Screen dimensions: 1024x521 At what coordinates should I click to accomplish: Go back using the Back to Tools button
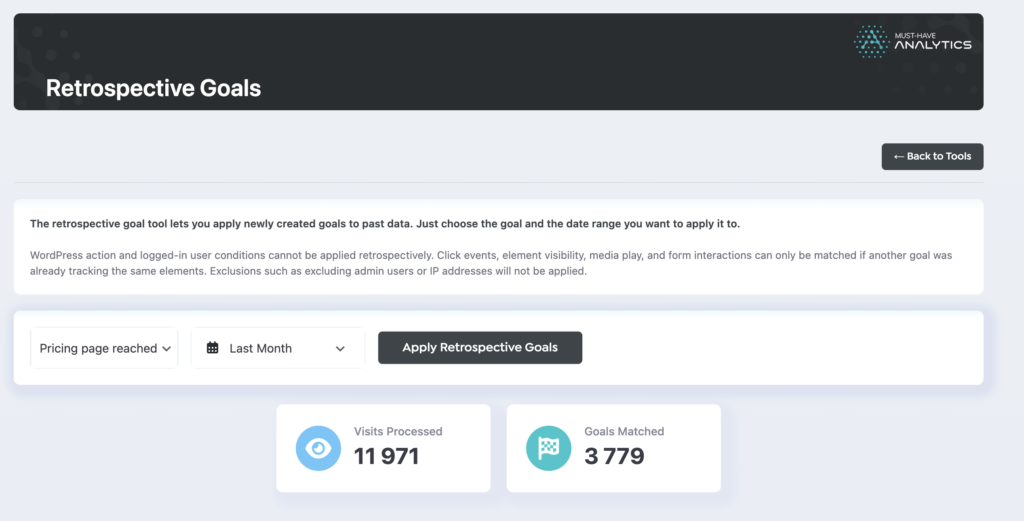932,157
